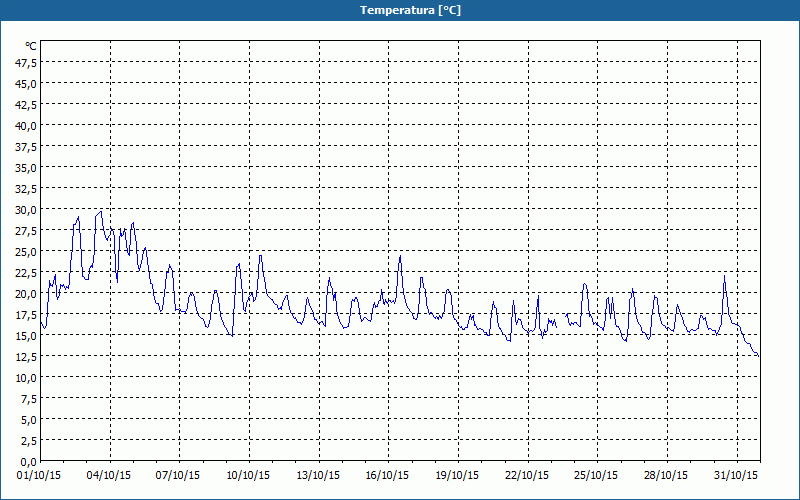
Task: Click the highest temperature peak near 30°C
Action: point(101,212)
